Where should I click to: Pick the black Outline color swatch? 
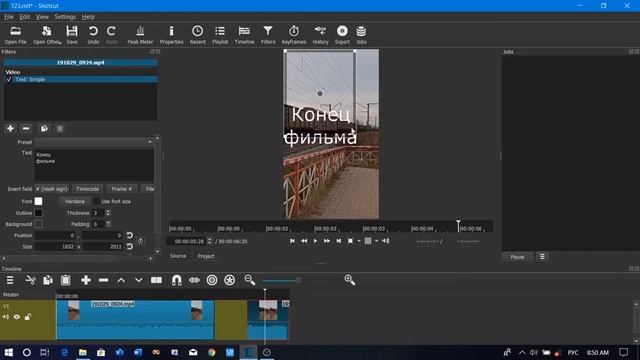pos(38,213)
